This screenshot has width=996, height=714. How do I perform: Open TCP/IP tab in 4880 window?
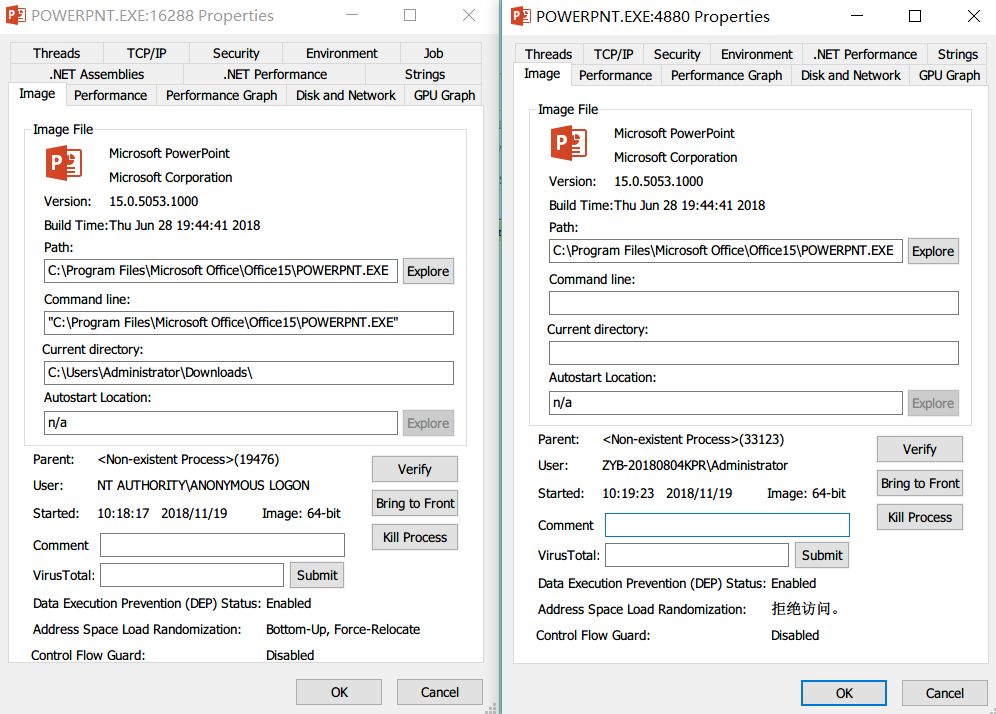coord(613,54)
